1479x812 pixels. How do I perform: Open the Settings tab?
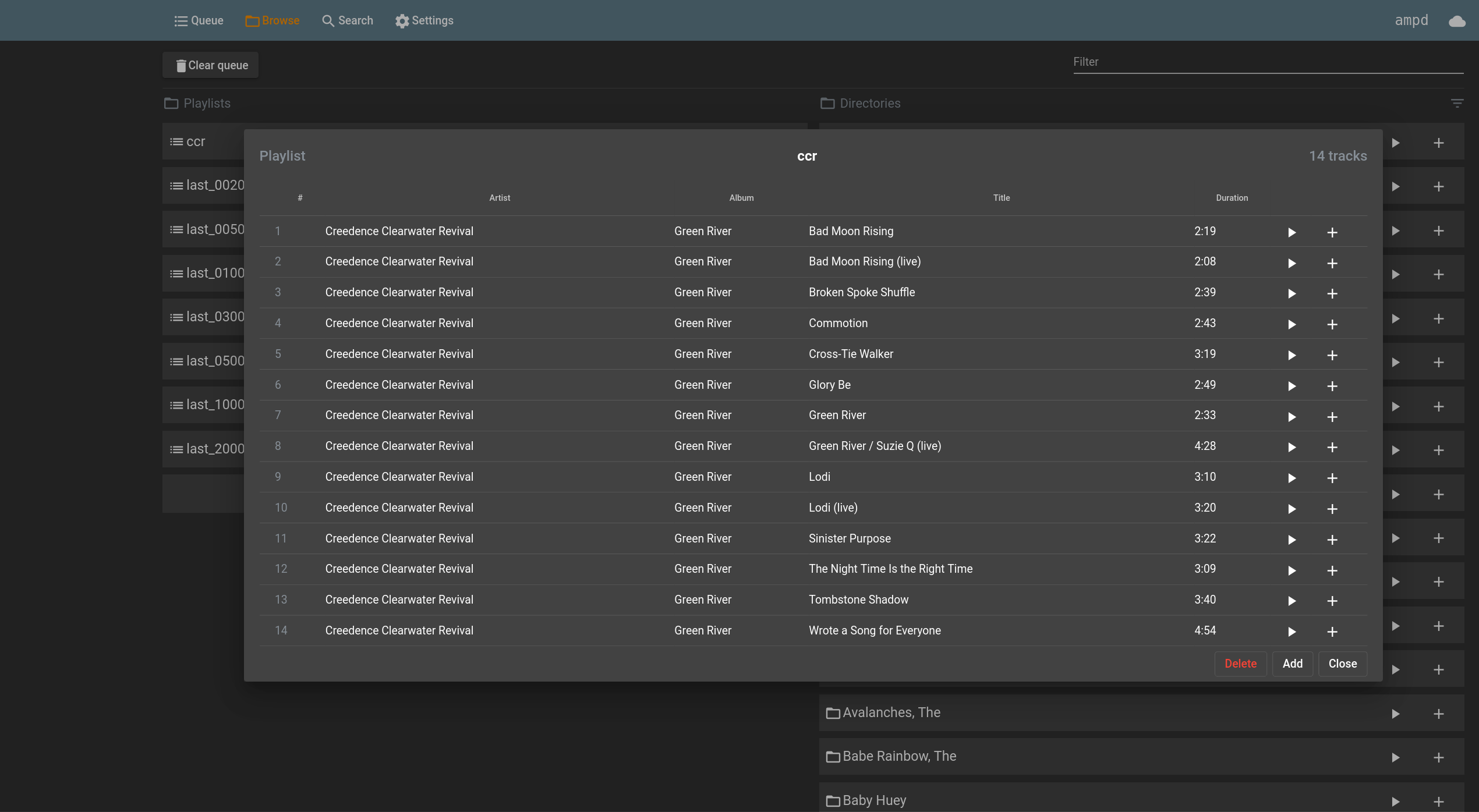[x=424, y=20]
